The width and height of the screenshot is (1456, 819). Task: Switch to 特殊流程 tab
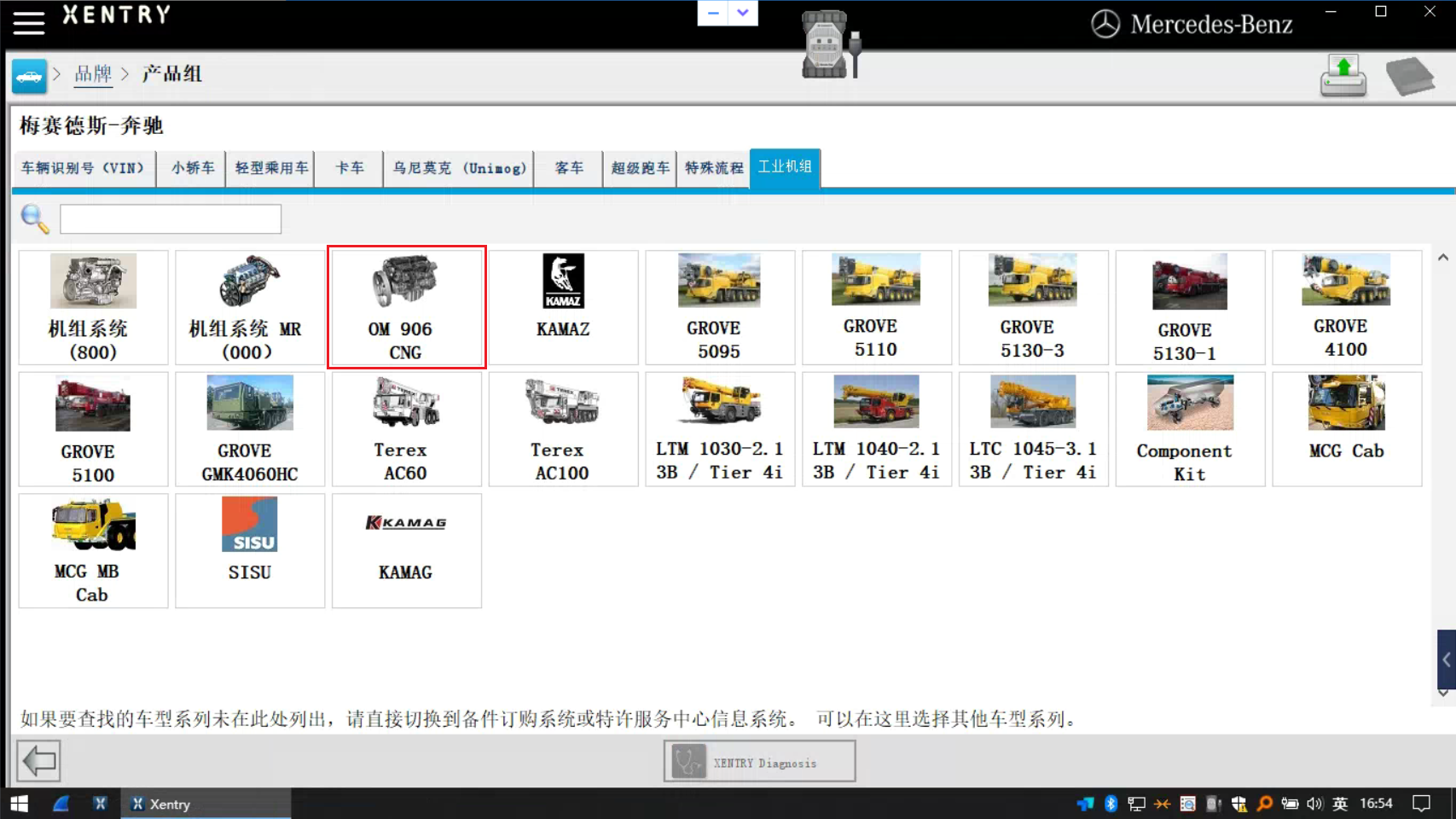[714, 168]
